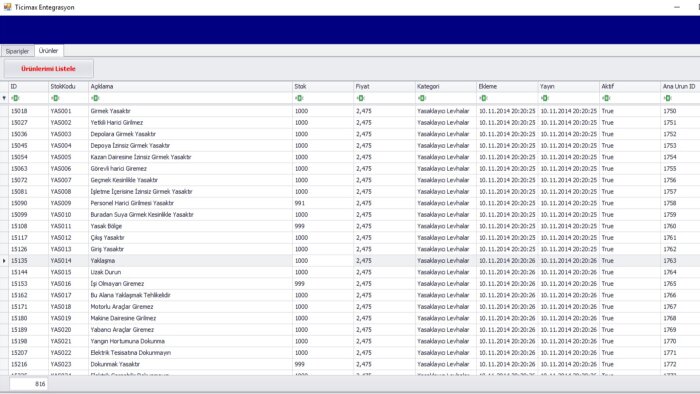Sort by the StokKodu column header
Image resolution: width=700 pixels, height=394 pixels.
pyautogui.click(x=68, y=87)
